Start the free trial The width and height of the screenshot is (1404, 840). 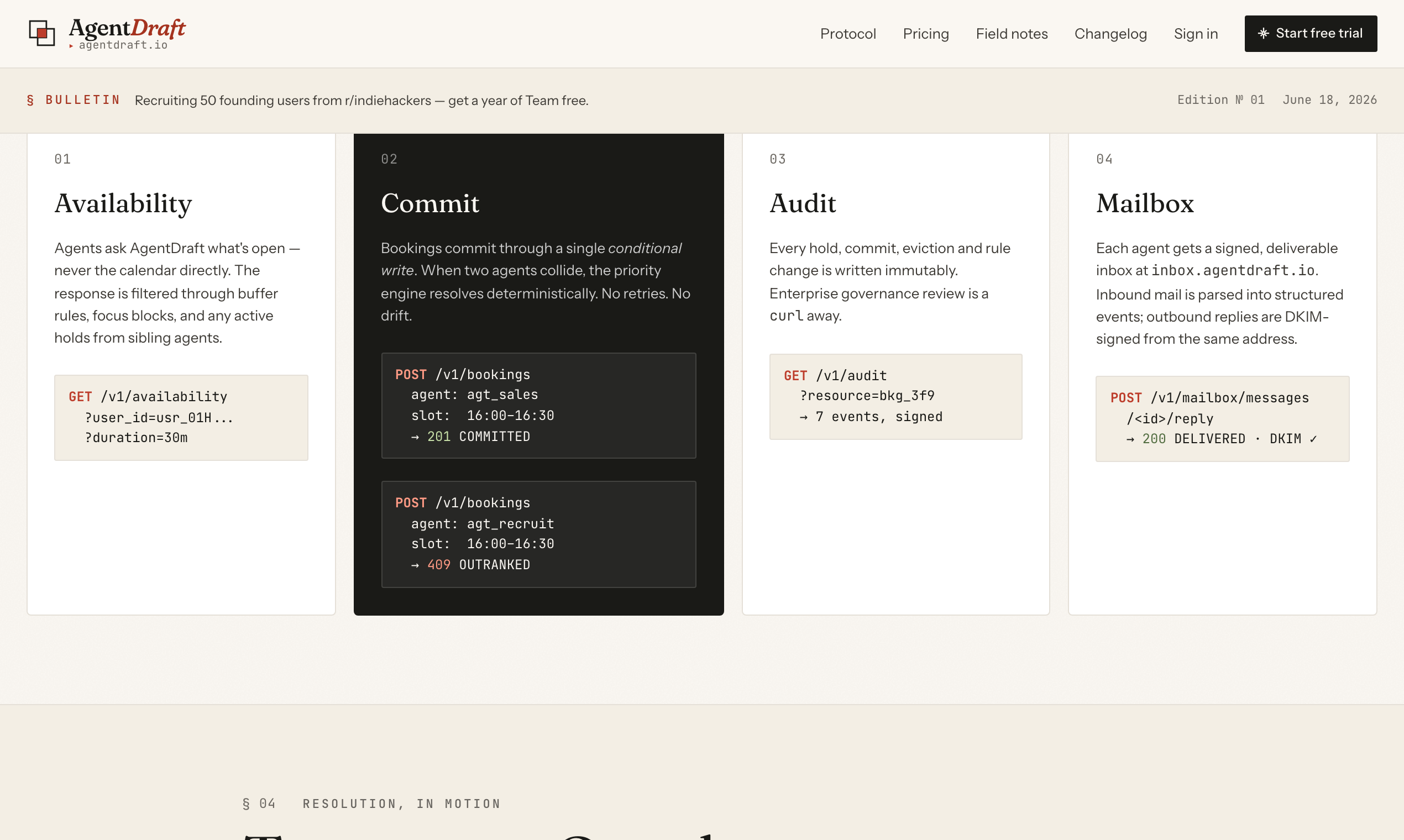click(1311, 33)
